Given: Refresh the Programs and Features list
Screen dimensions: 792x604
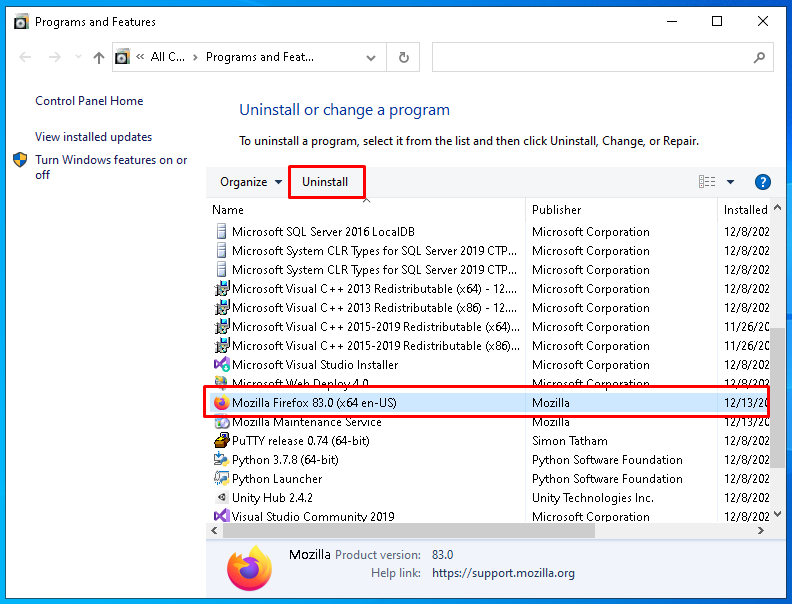Looking at the screenshot, I should [x=404, y=57].
